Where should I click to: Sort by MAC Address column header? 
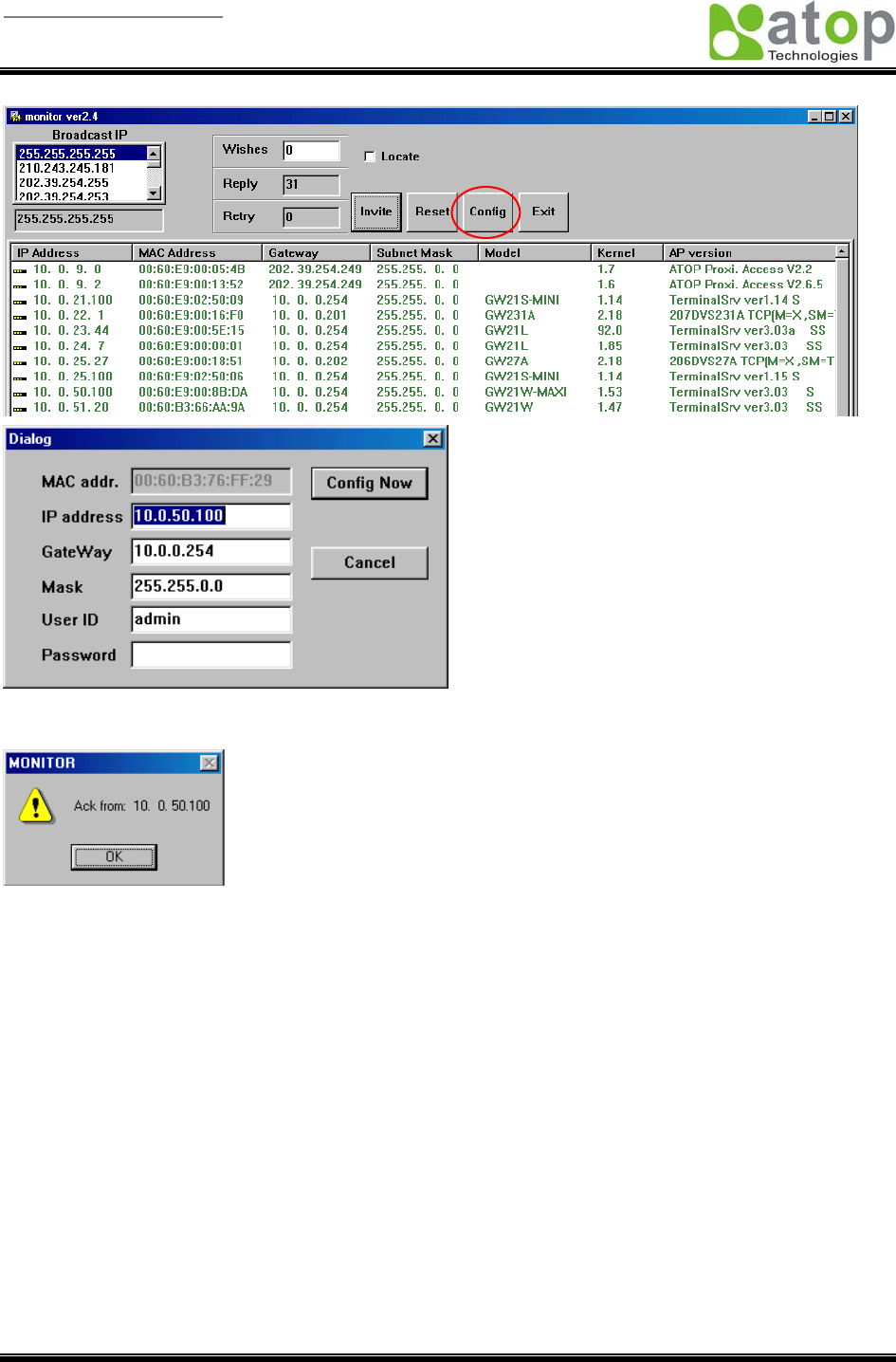[x=197, y=252]
